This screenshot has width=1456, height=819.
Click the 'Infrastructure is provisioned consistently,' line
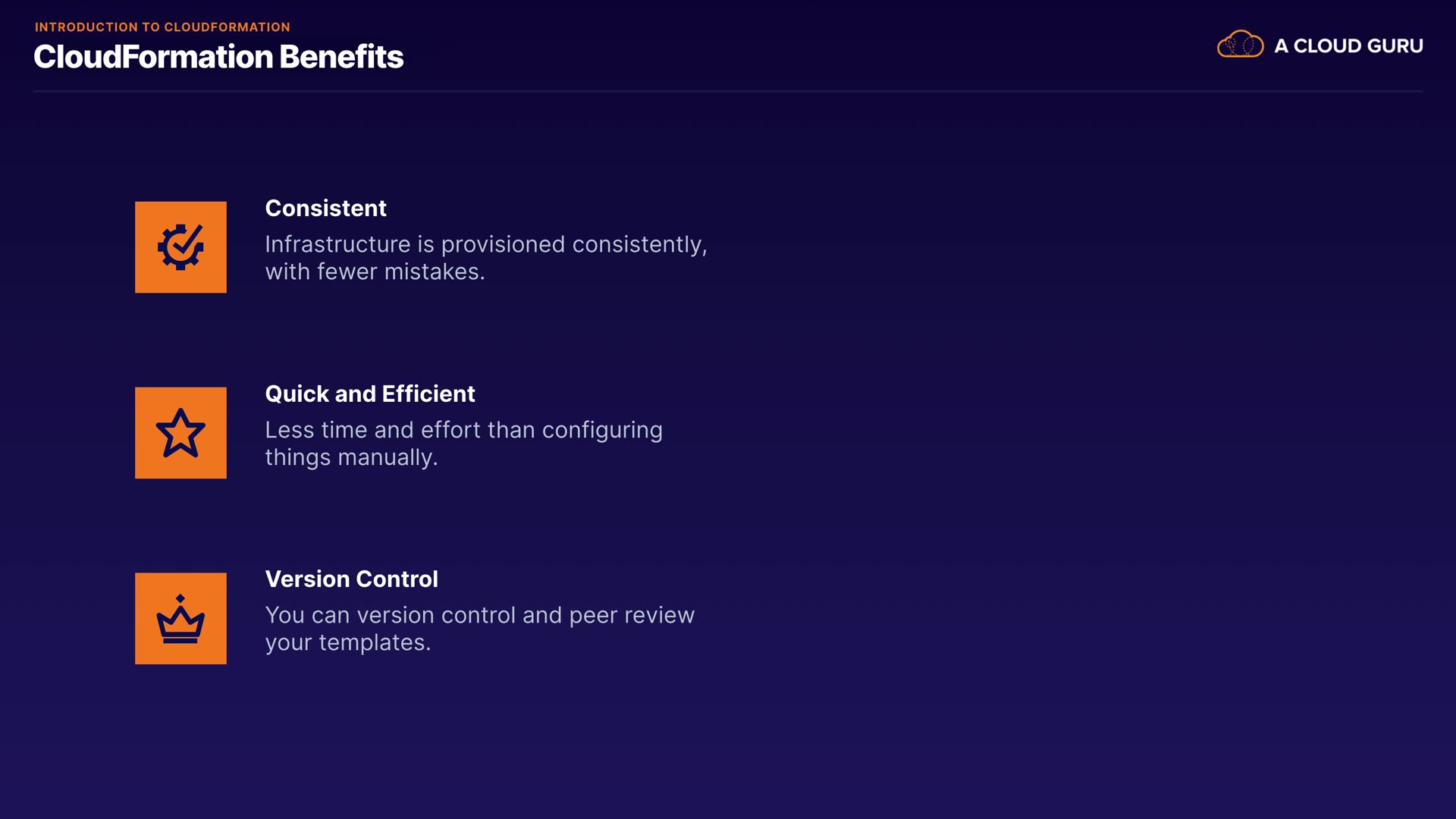[485, 245]
